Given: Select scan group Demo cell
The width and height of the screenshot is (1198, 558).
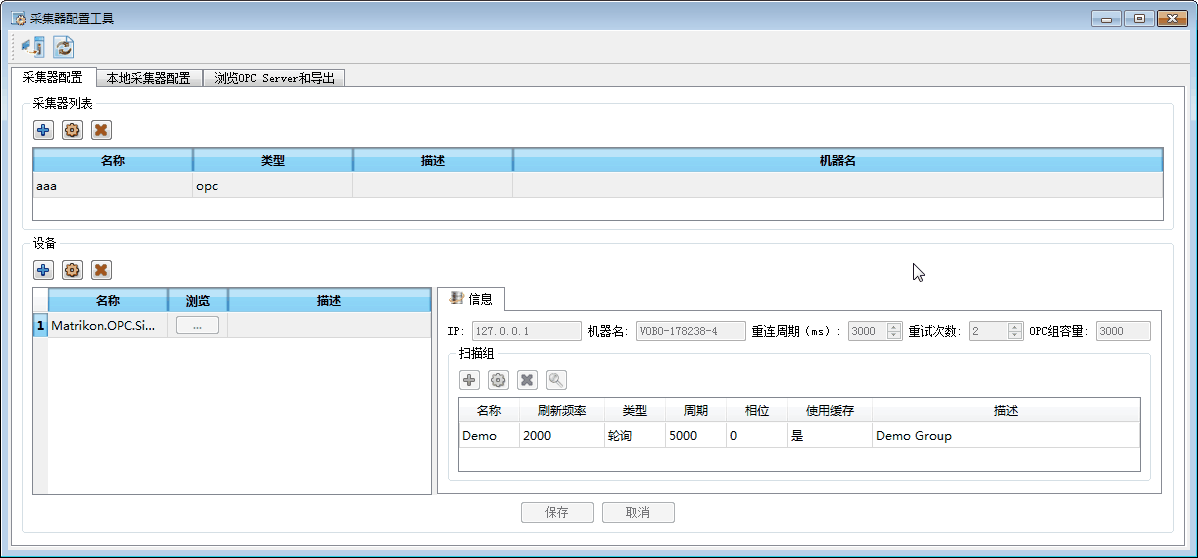Looking at the screenshot, I should 489,436.
